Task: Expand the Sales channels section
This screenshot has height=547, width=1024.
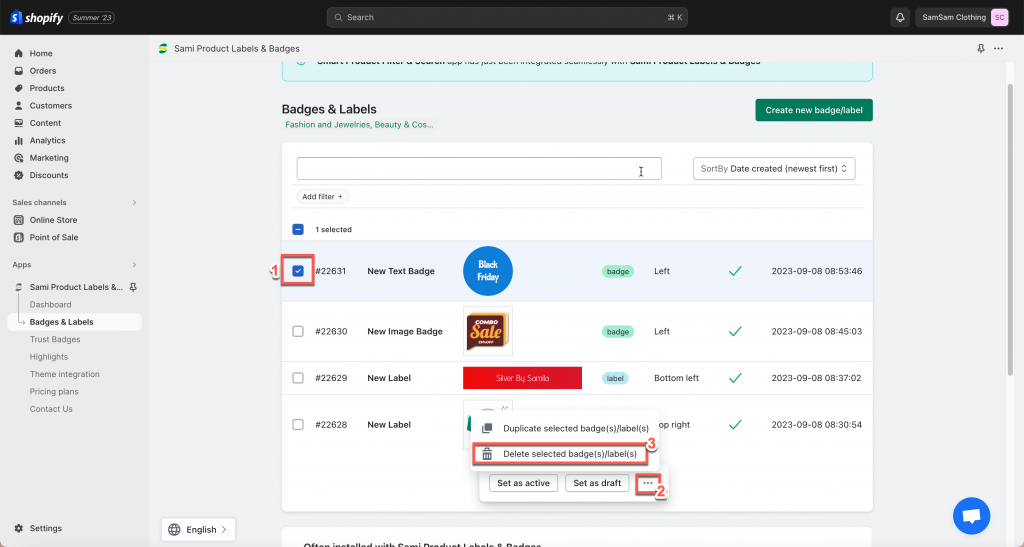Action: pos(135,202)
